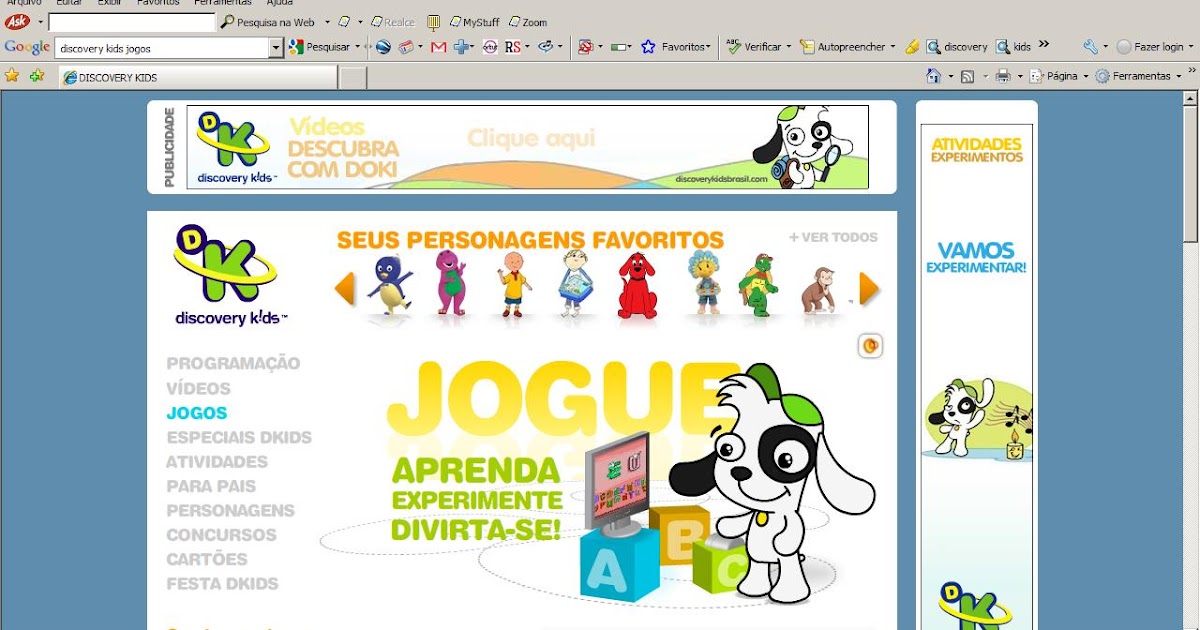Find the word 'discovery' toolbar button

[x=957, y=47]
